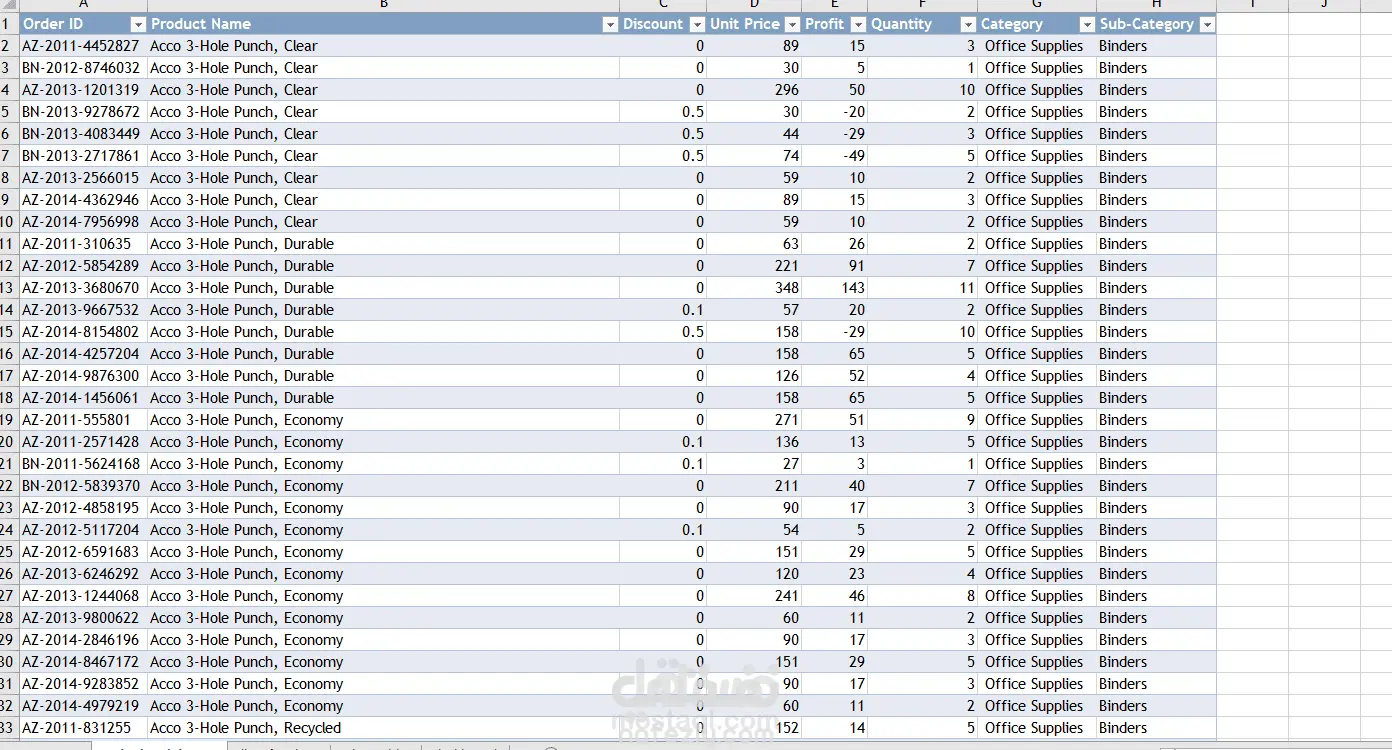Open the Profit column filter dropdown
Viewport: 1392px width, 750px height.
tap(857, 24)
